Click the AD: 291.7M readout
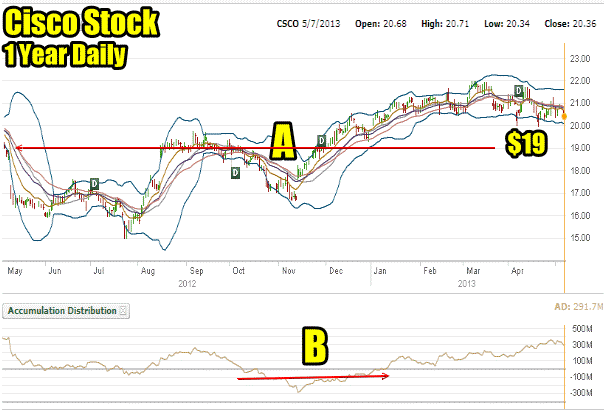Image resolution: width=609 pixels, height=412 pixels. (579, 307)
